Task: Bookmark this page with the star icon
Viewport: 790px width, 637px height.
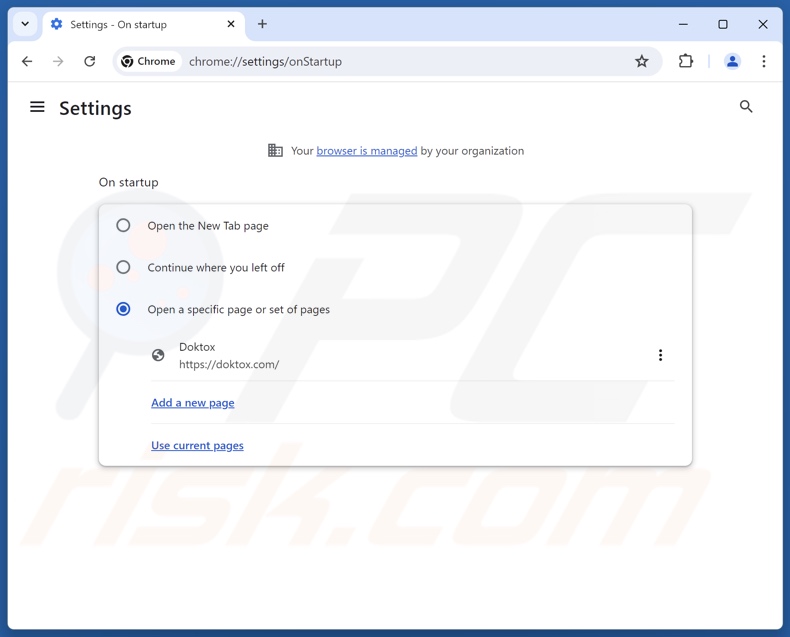Action: (642, 62)
